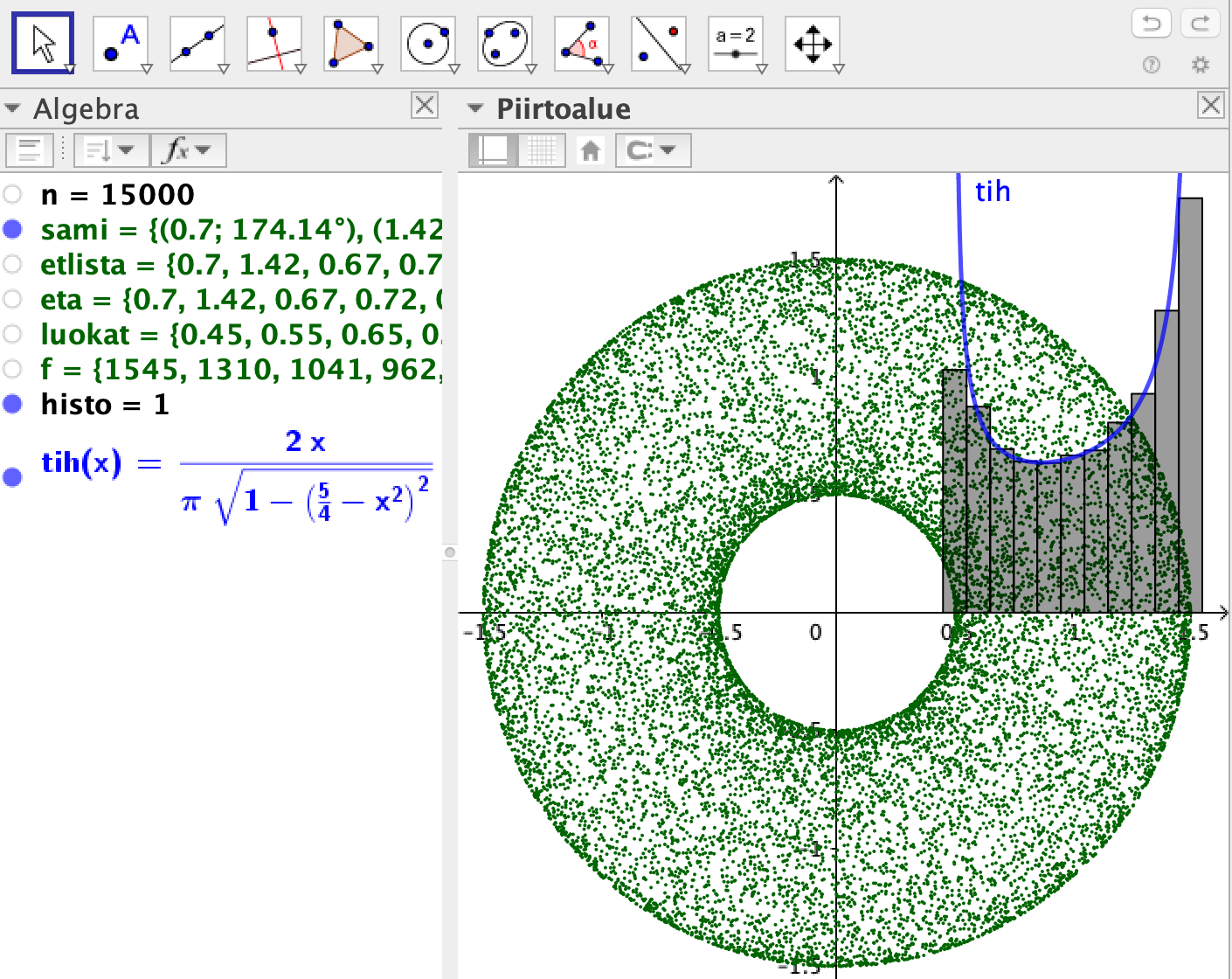Select the Slider tool
This screenshot has height=979, width=1232.
736,43
